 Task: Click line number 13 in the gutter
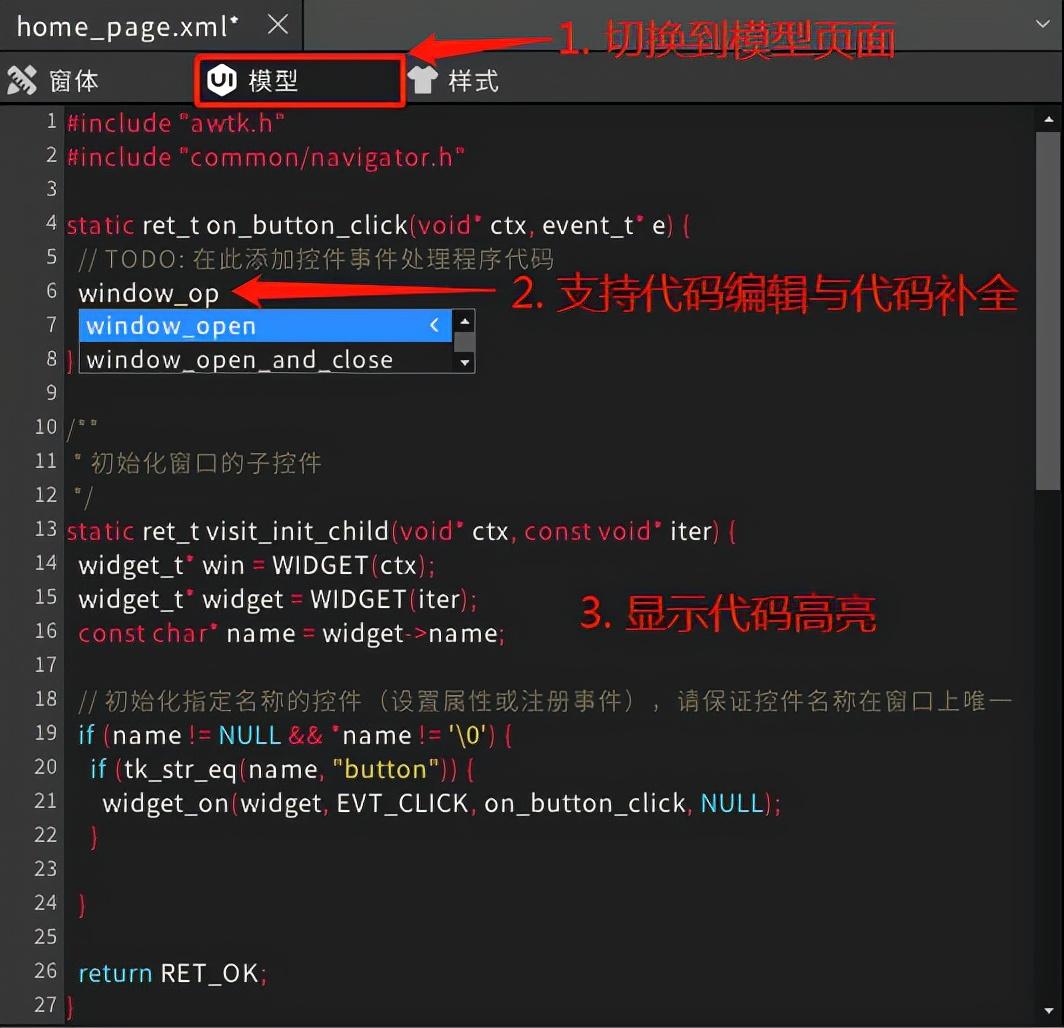coord(44,531)
